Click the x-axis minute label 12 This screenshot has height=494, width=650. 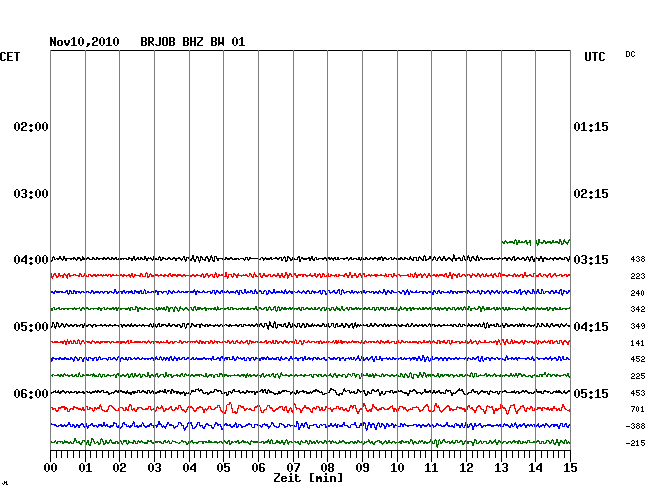(x=466, y=468)
